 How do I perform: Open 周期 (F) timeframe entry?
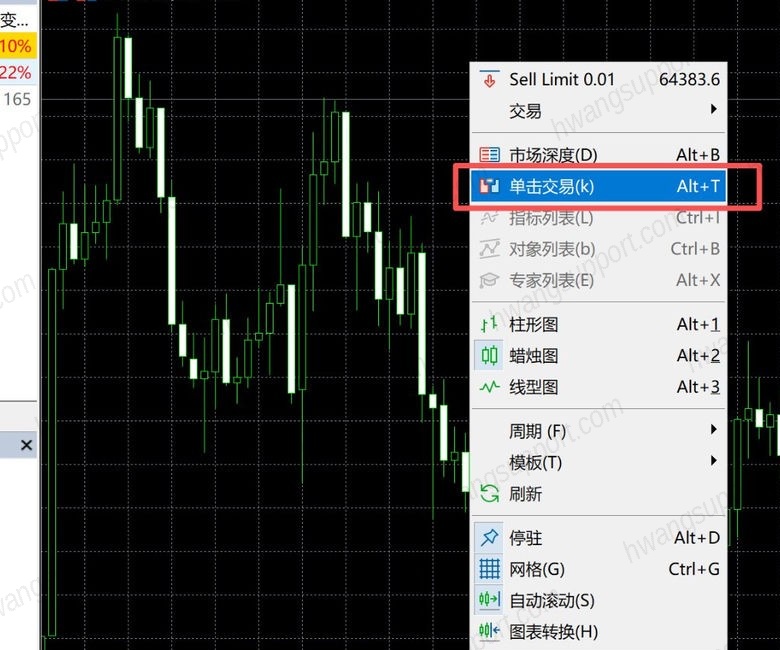599,431
